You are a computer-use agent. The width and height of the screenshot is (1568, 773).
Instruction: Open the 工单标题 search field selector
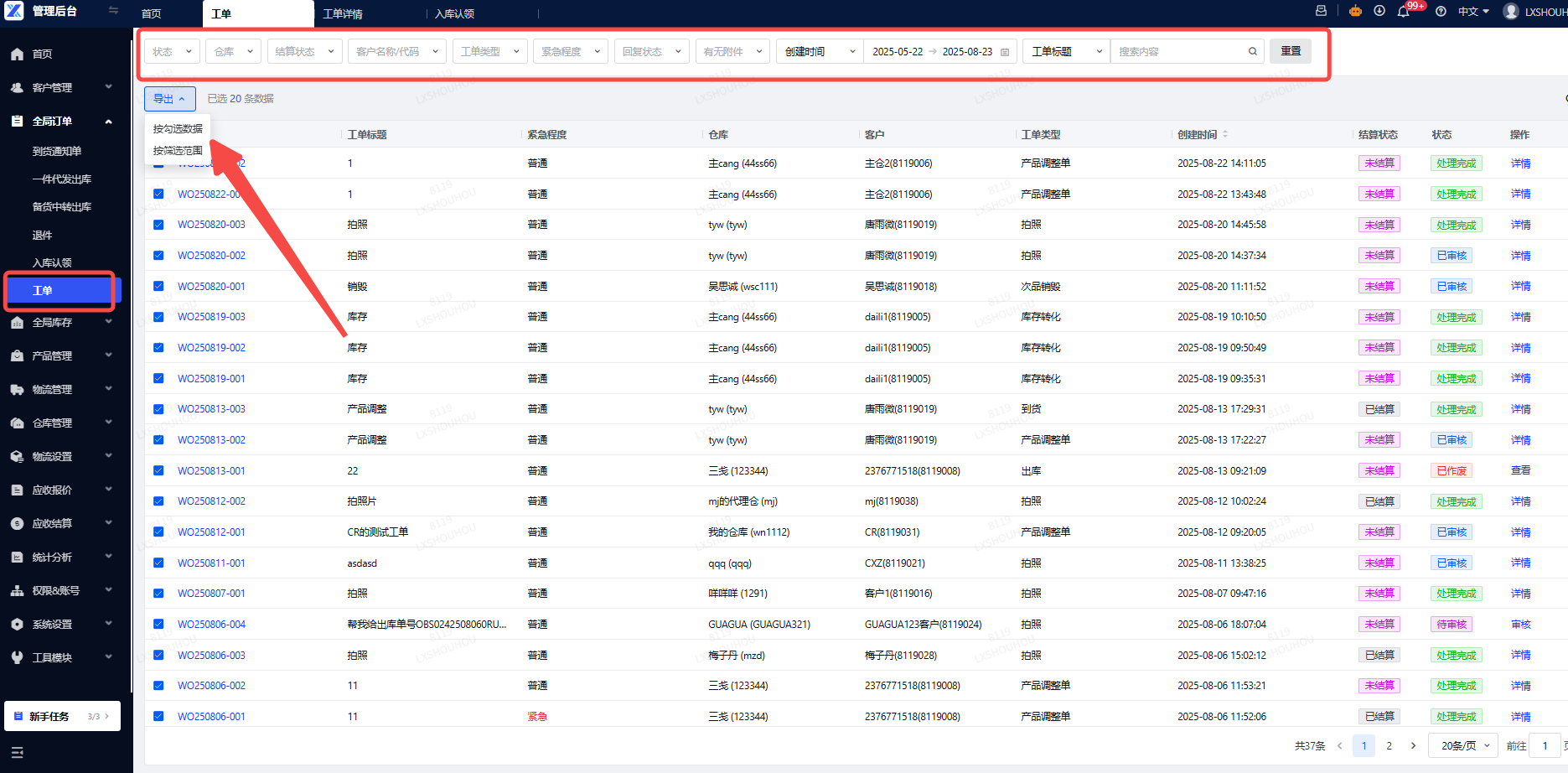point(1066,51)
